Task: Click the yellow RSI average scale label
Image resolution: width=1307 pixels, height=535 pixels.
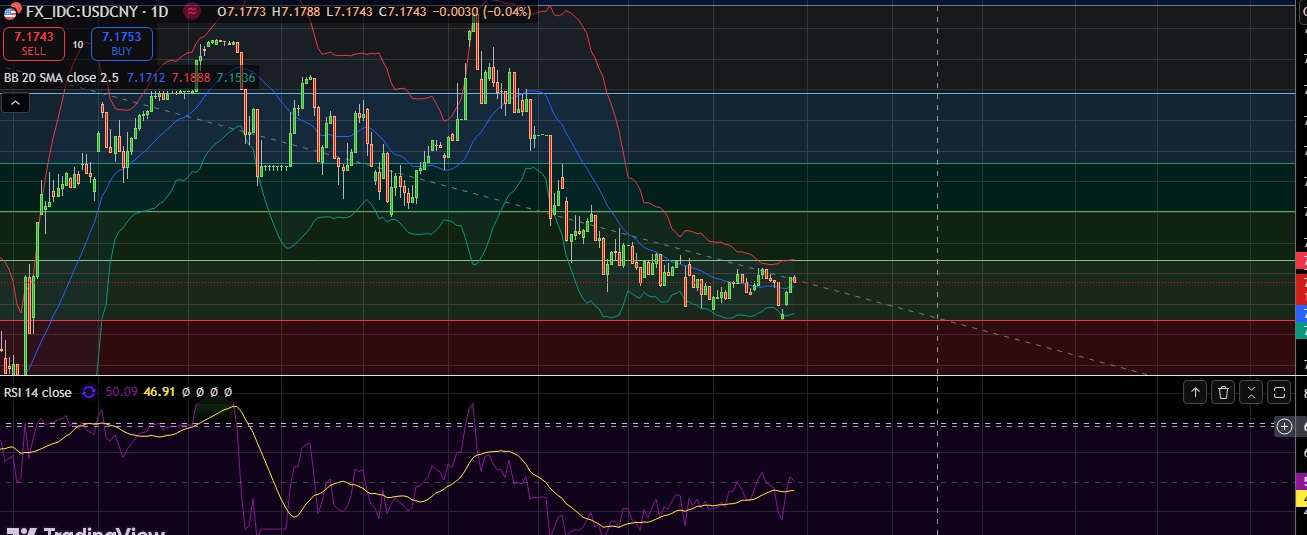Action: tap(1301, 497)
